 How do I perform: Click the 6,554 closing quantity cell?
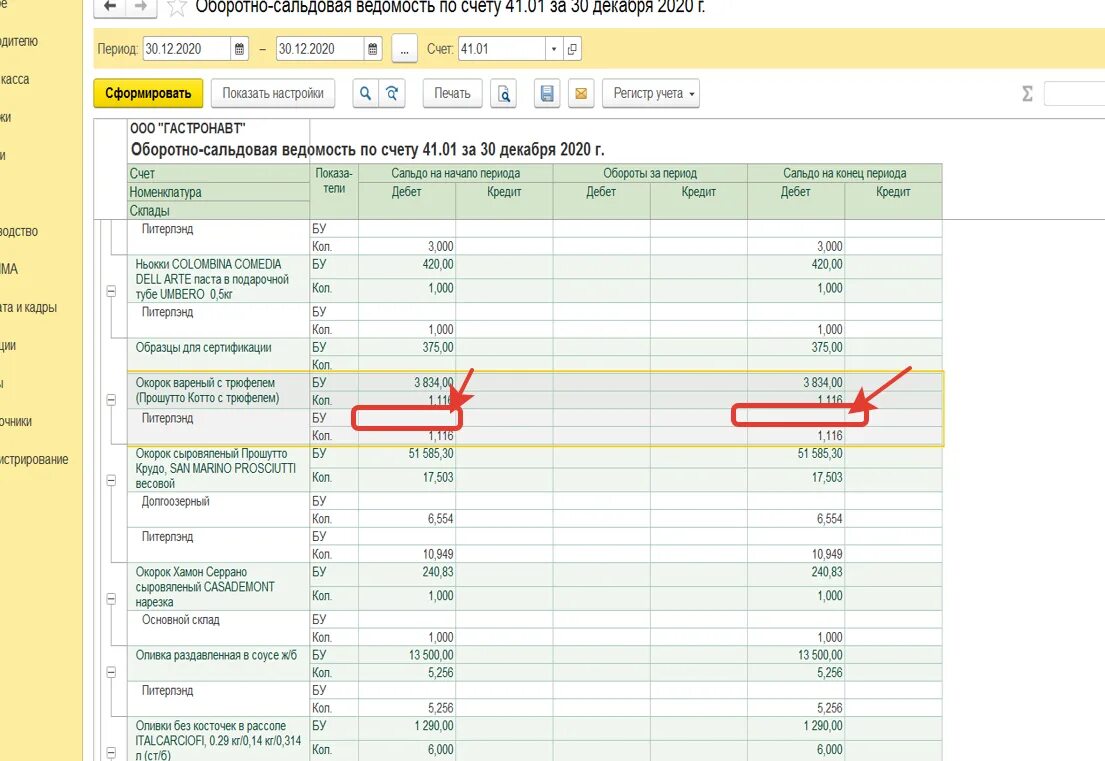(796, 518)
